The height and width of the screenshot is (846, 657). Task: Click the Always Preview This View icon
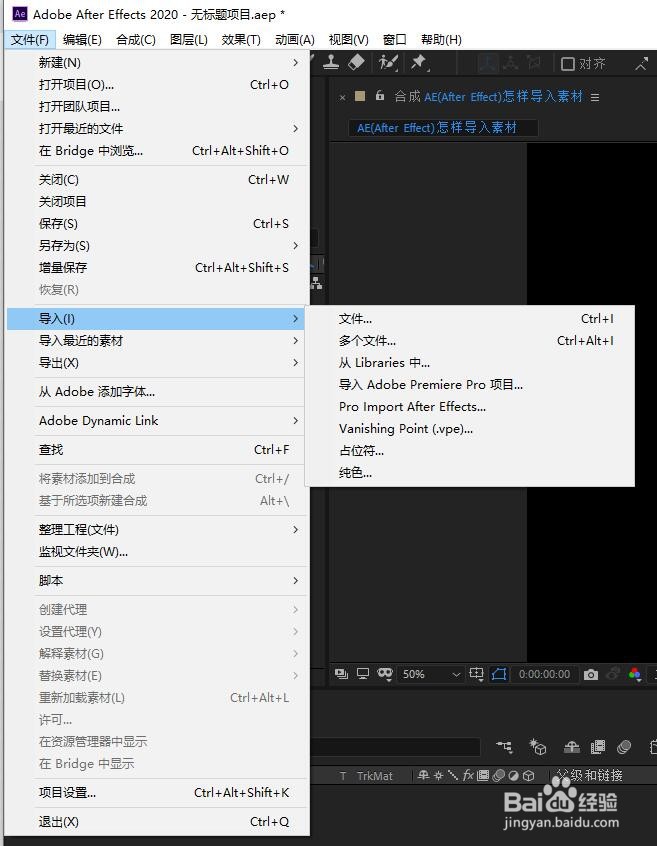pos(341,674)
